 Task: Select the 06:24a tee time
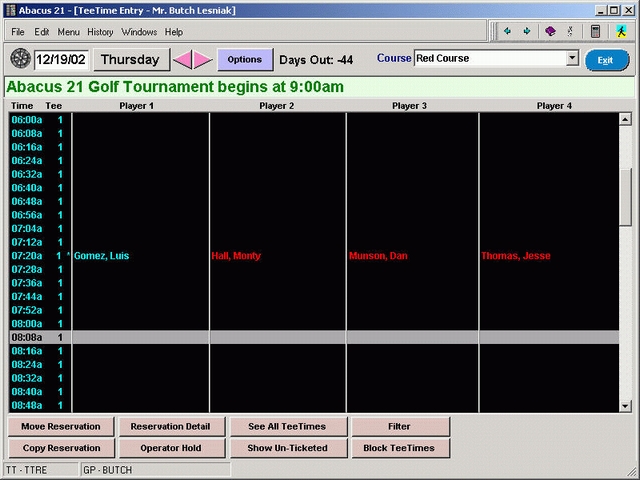click(27, 161)
